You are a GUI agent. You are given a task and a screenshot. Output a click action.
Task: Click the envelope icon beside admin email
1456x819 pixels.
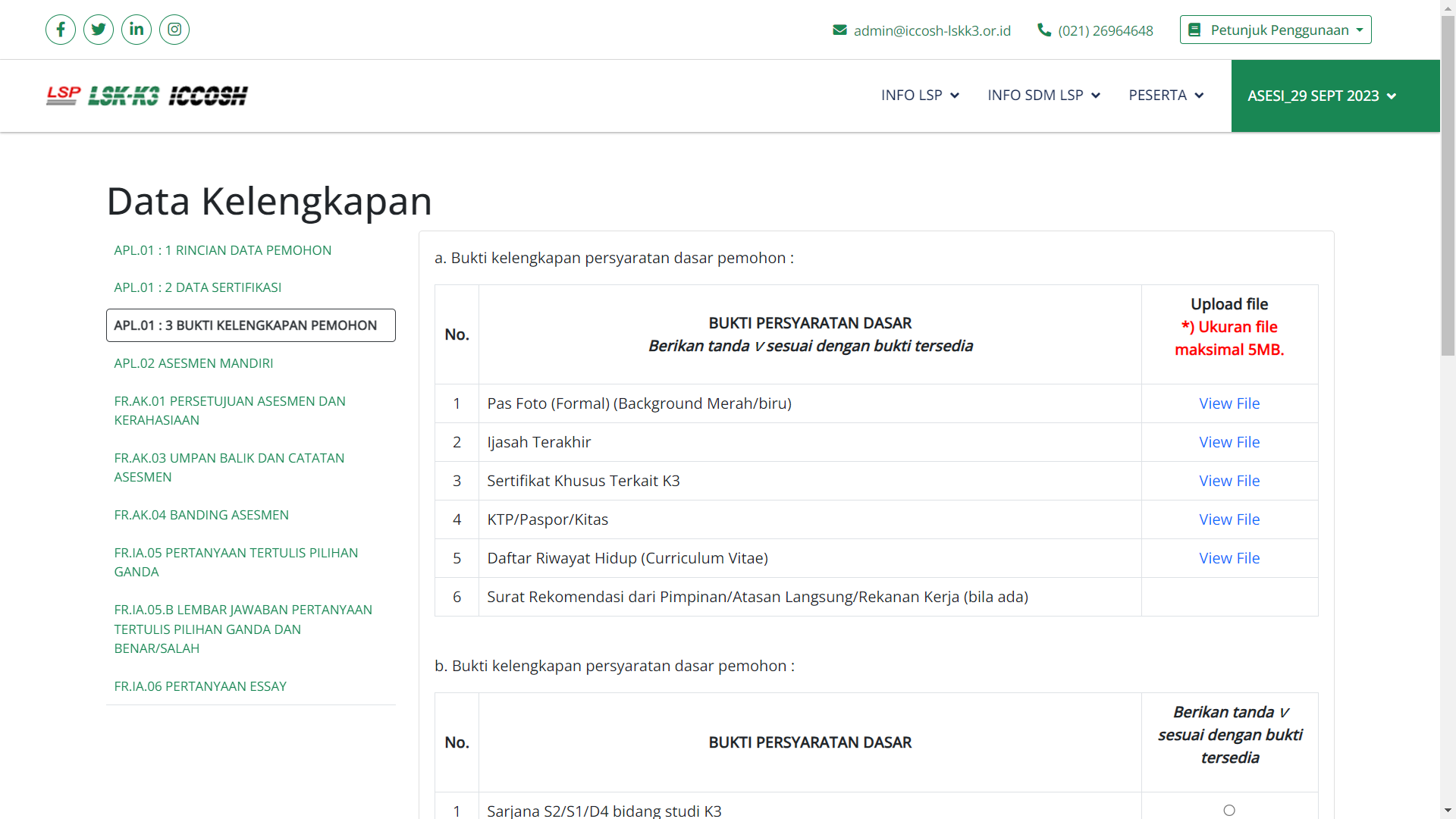(x=839, y=30)
